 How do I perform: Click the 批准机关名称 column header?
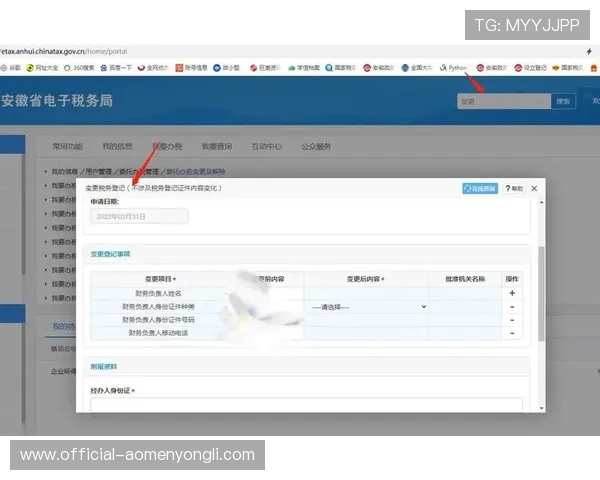click(x=465, y=279)
